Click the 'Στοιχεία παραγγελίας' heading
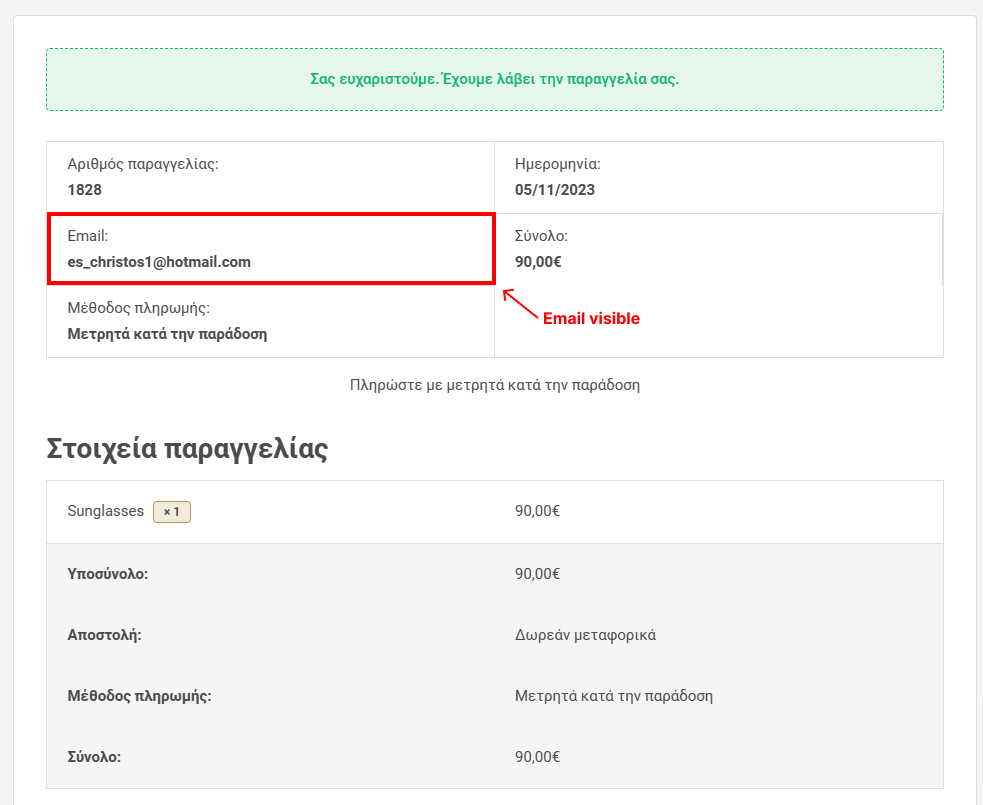The width and height of the screenshot is (983, 805). pyautogui.click(x=187, y=449)
